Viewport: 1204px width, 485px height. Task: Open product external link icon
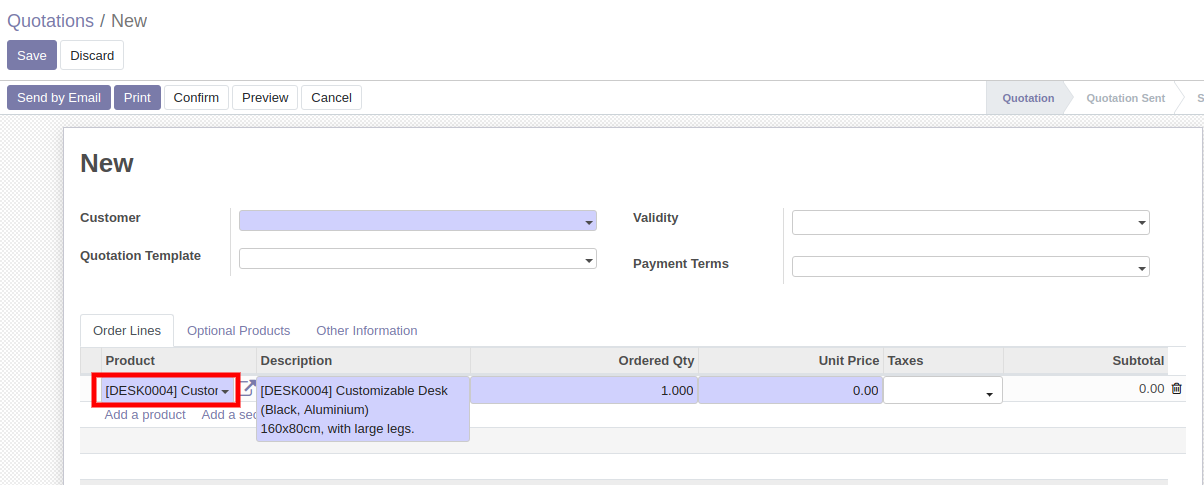(x=248, y=388)
